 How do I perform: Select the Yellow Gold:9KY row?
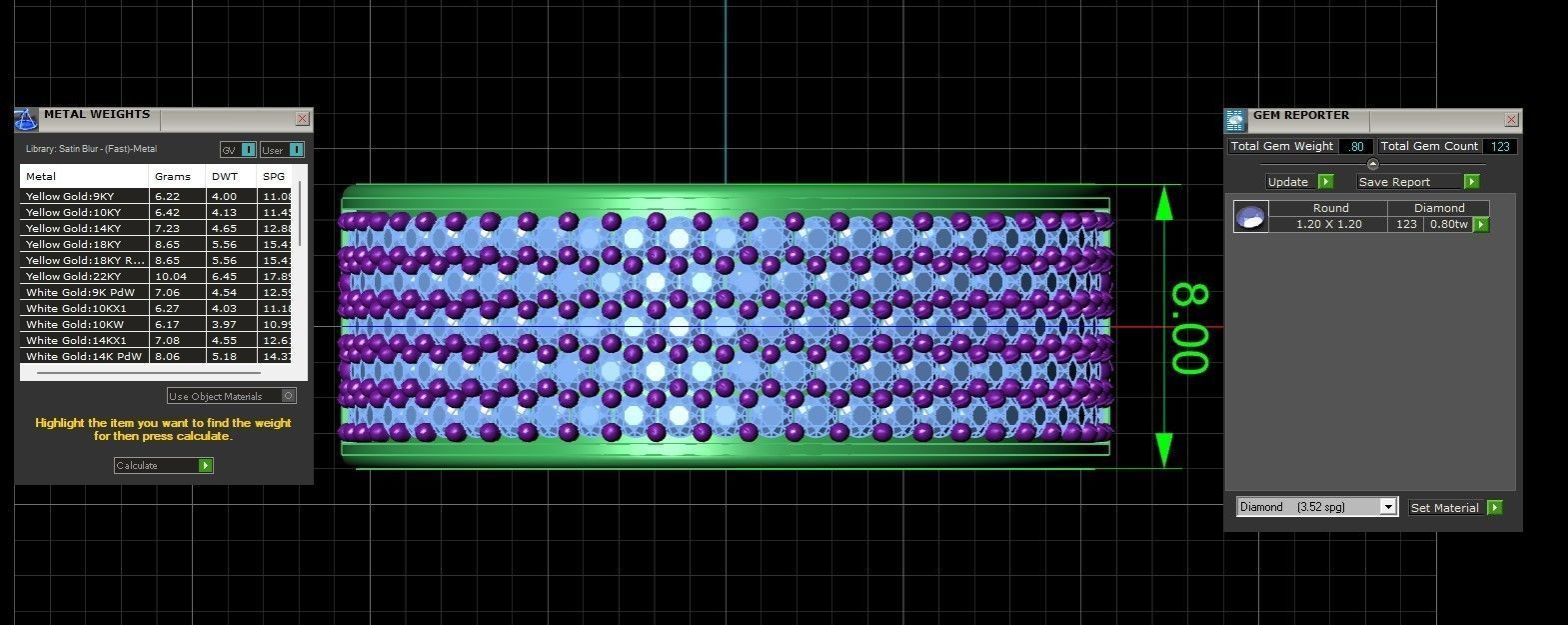click(157, 197)
